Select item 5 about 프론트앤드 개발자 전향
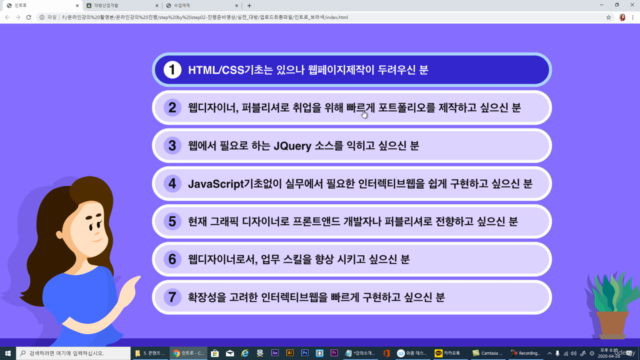The height and width of the screenshot is (360, 640). 352,221
